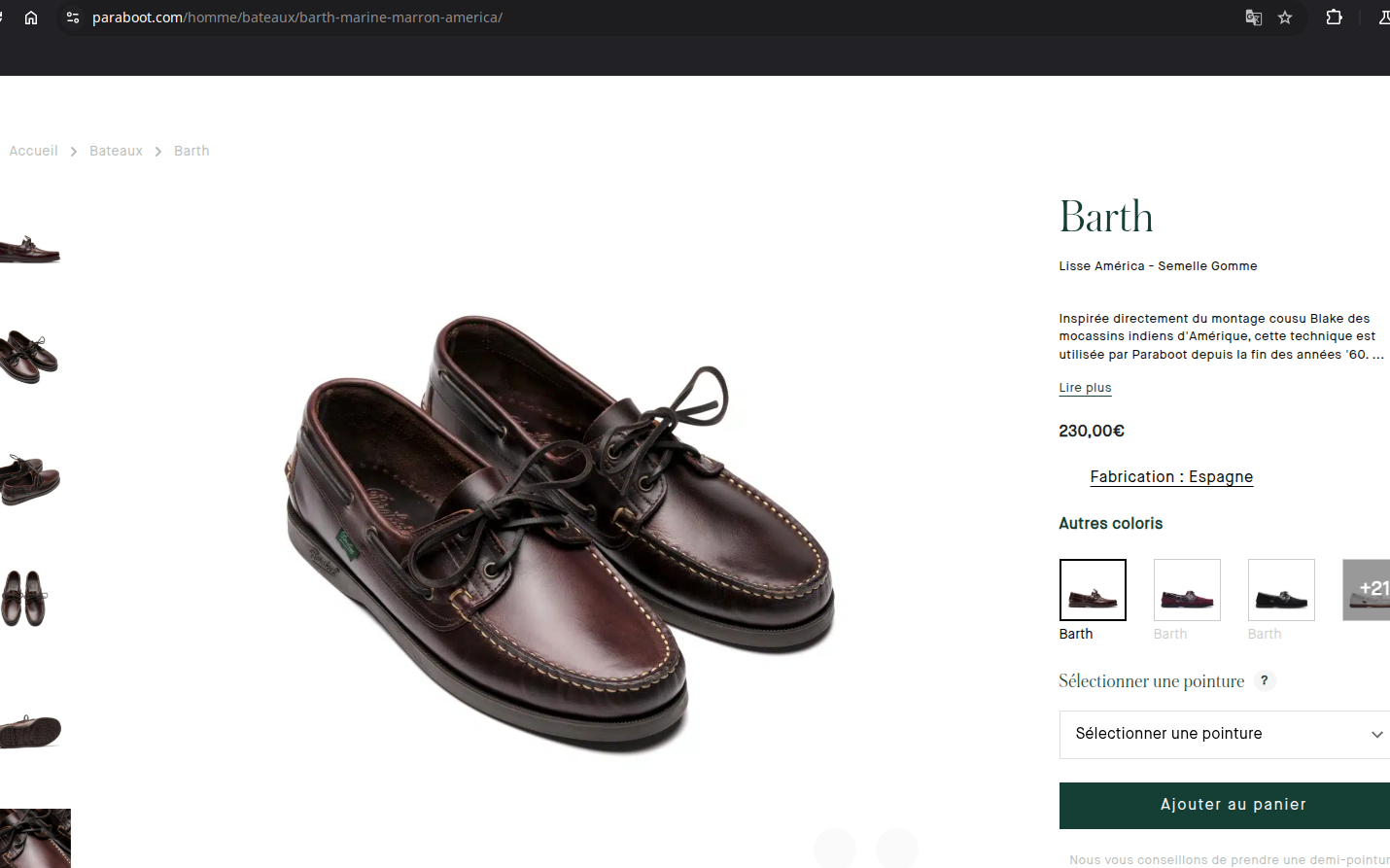
Task: Choose the burgundy Barth colour swatch
Action: point(1187,590)
